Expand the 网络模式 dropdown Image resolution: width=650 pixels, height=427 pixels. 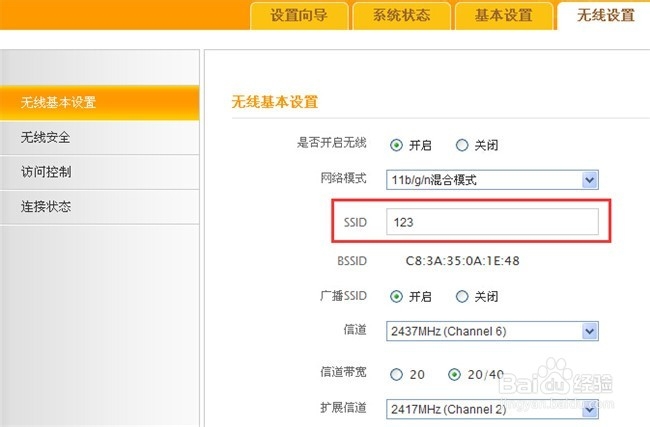(492, 180)
